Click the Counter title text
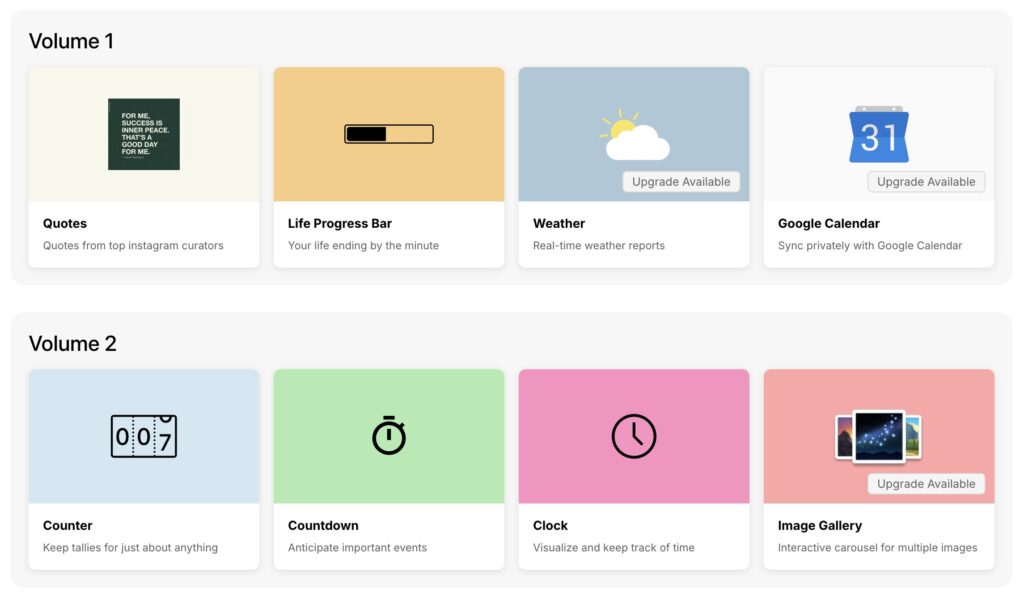Image resolution: width=1024 pixels, height=597 pixels. coord(68,525)
